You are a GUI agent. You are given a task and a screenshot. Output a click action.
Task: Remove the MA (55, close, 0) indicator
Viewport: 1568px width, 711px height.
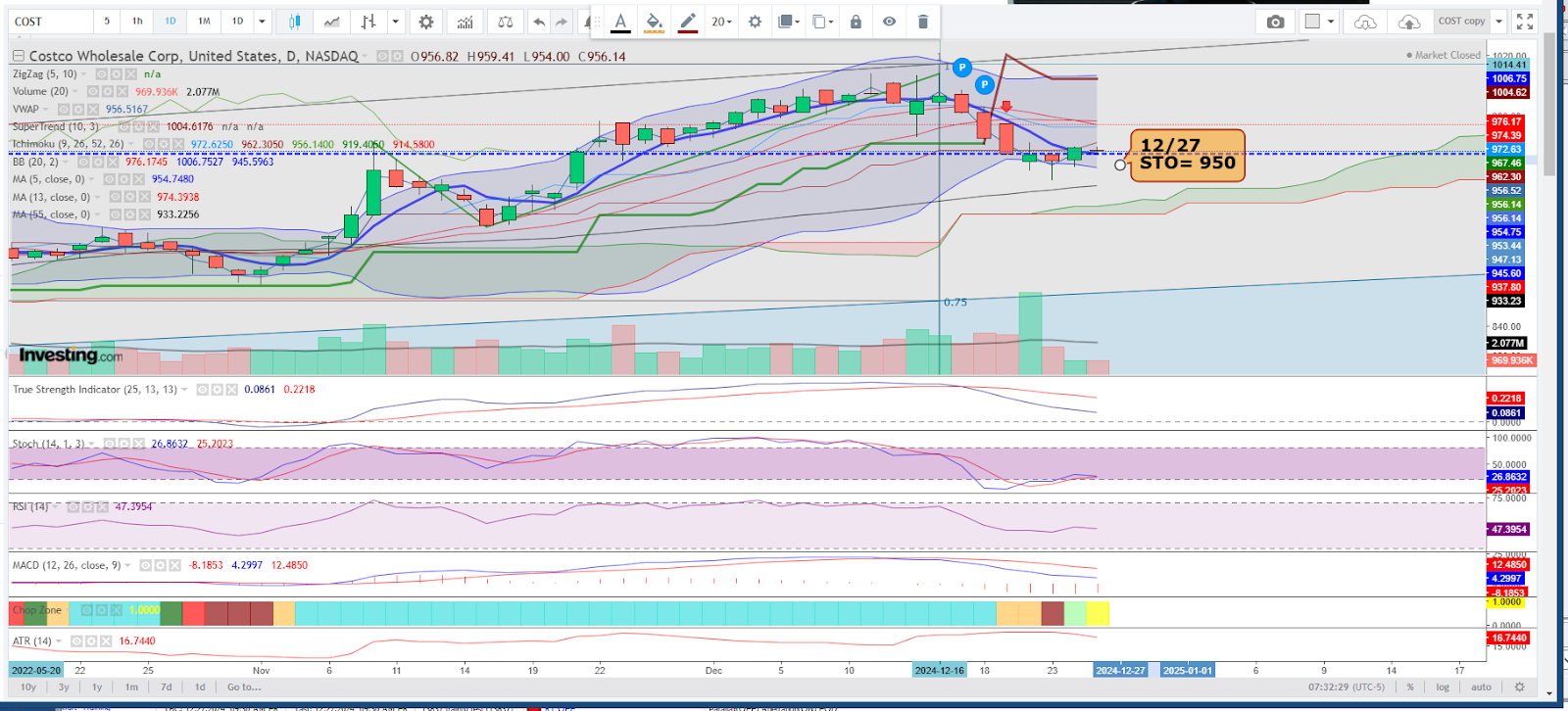click(144, 214)
